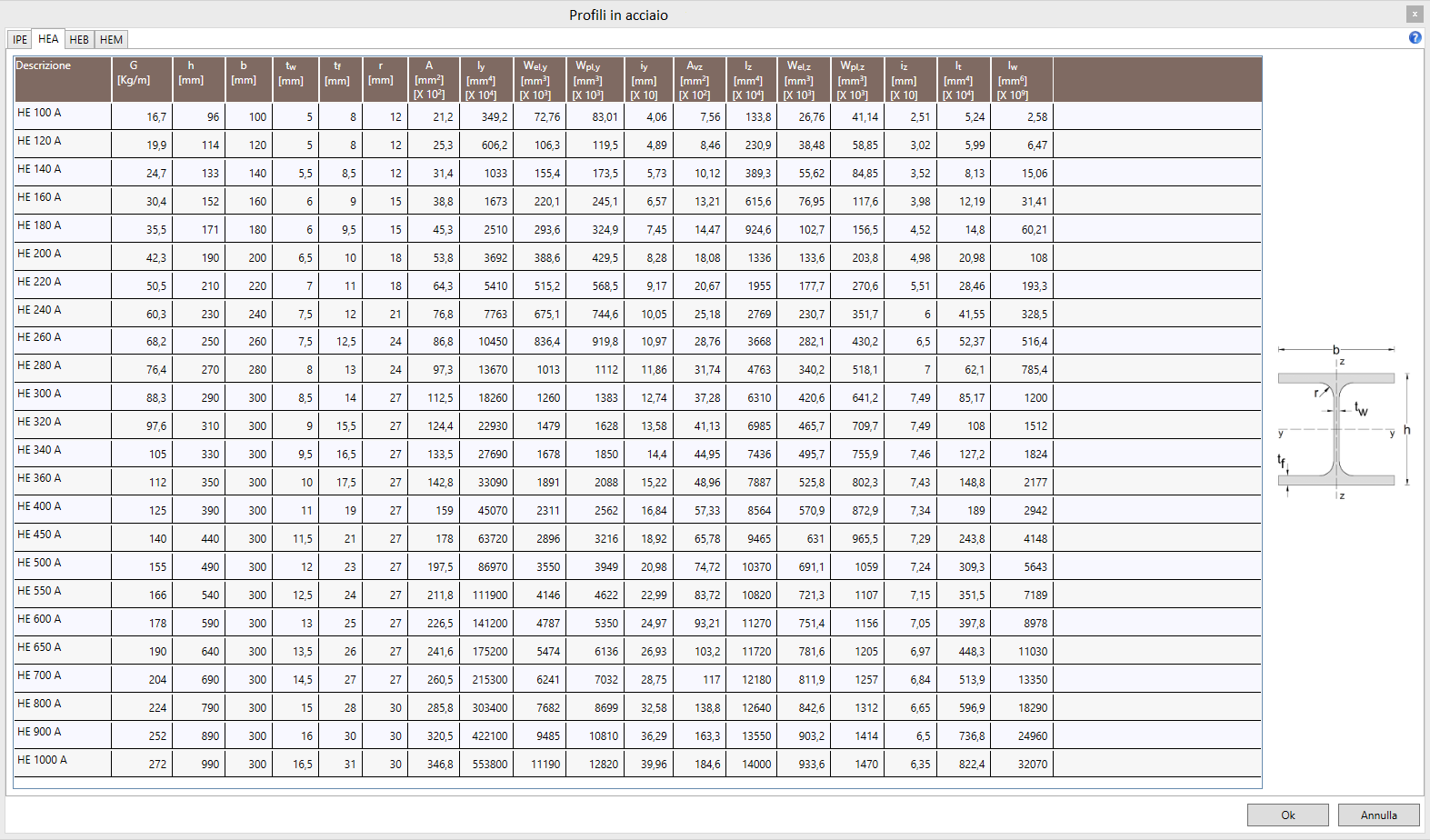The height and width of the screenshot is (840, 1430).
Task: Click the tw [mm] column header
Action: [x=295, y=79]
